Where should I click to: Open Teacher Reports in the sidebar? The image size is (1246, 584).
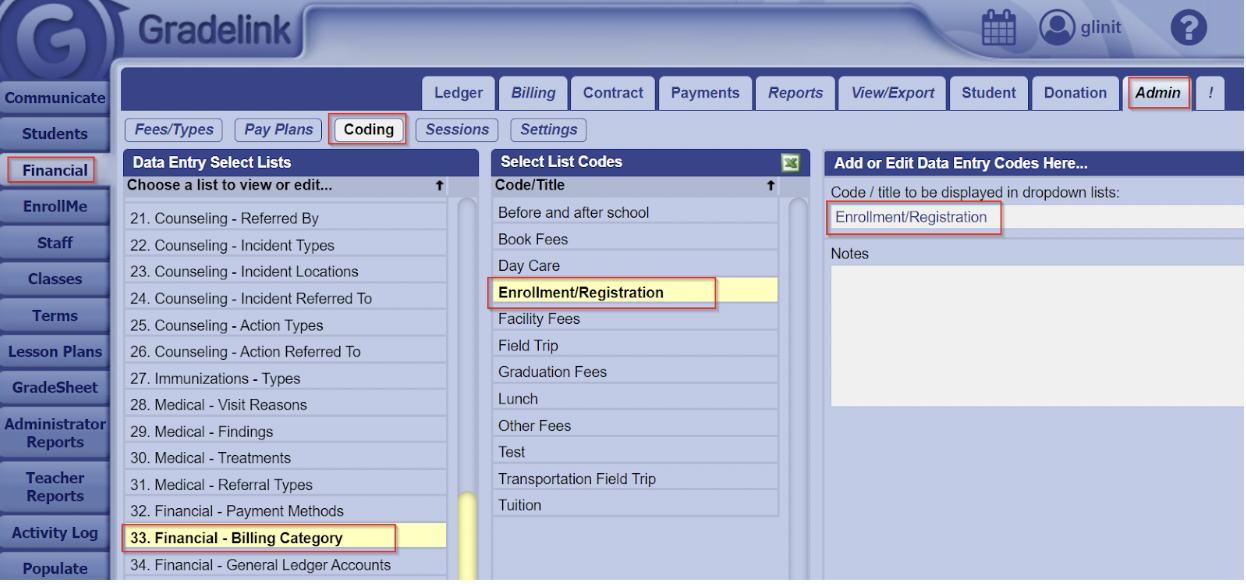click(54, 487)
